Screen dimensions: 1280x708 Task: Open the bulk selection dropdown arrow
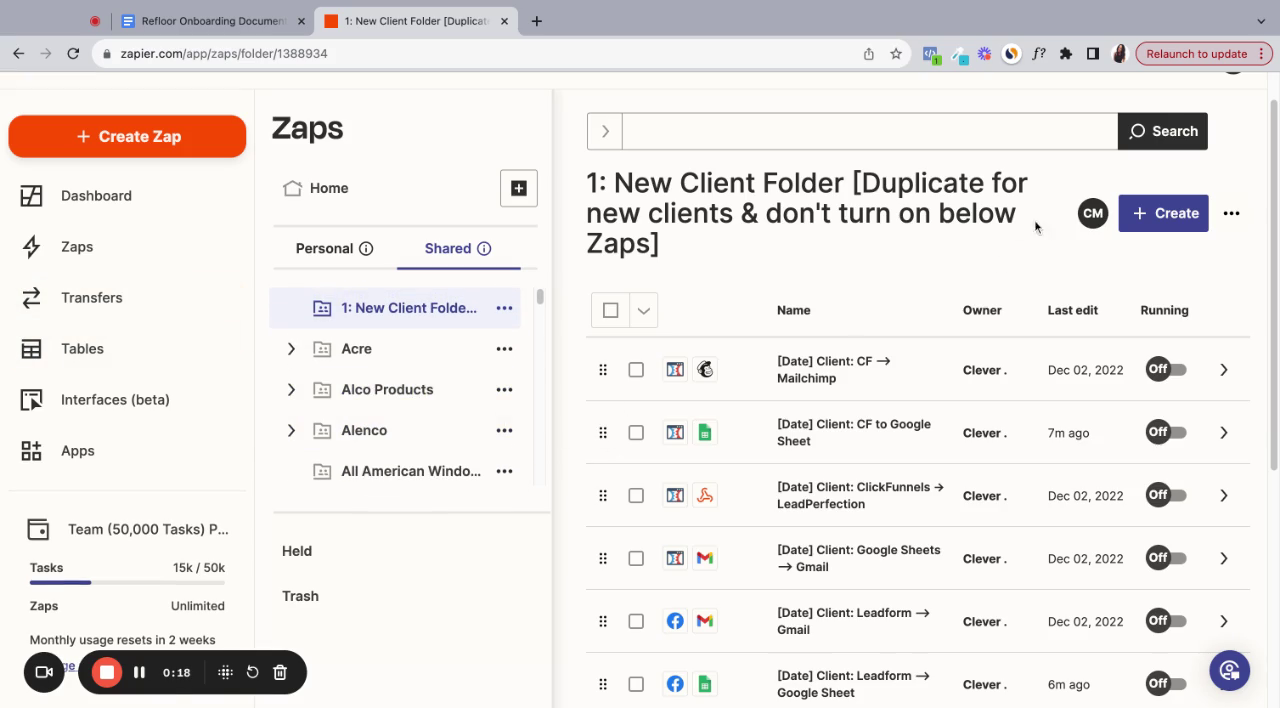(644, 310)
